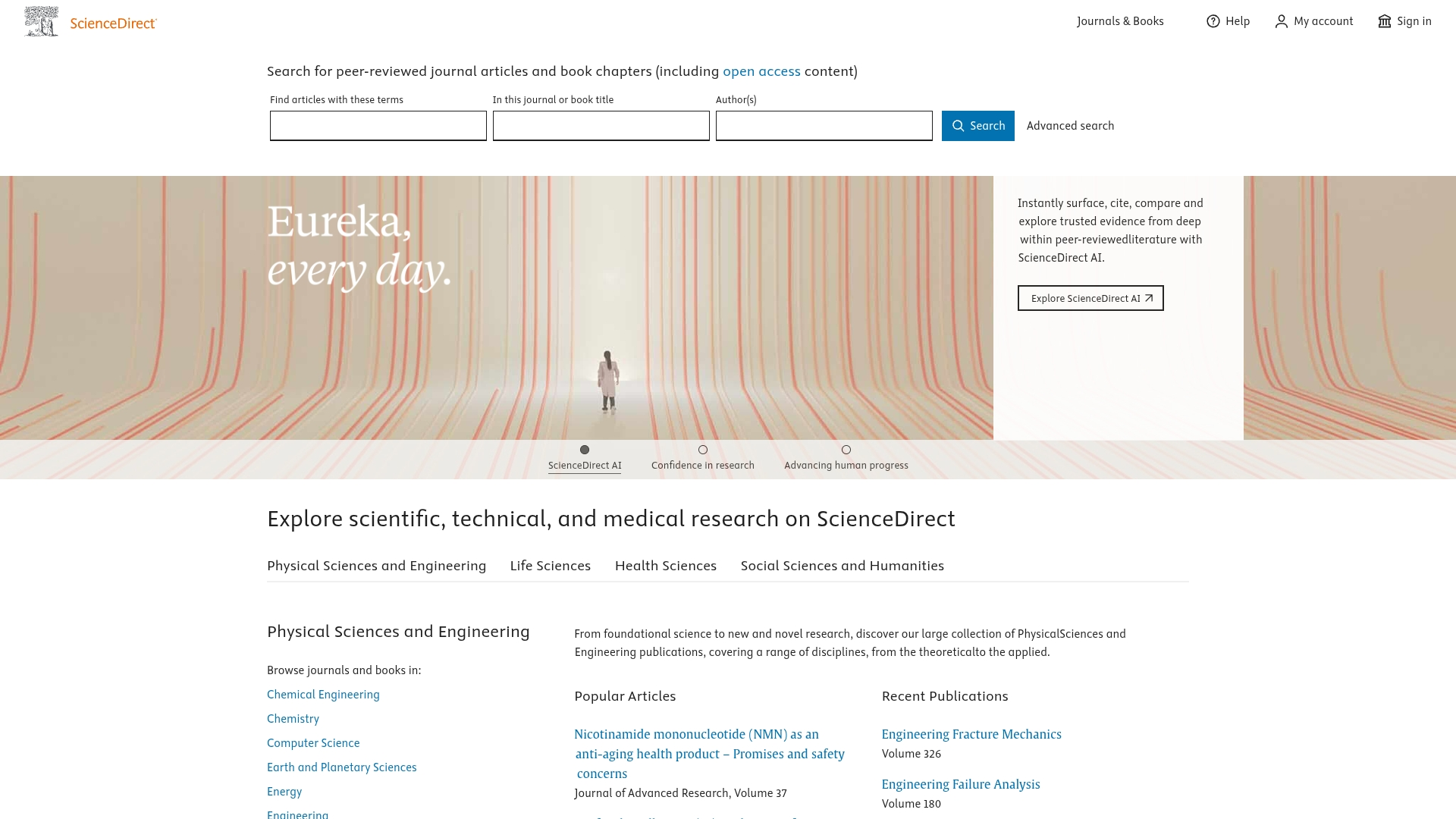Image resolution: width=1456 pixels, height=819 pixels.
Task: Sign in via the institution icon
Action: (1385, 21)
